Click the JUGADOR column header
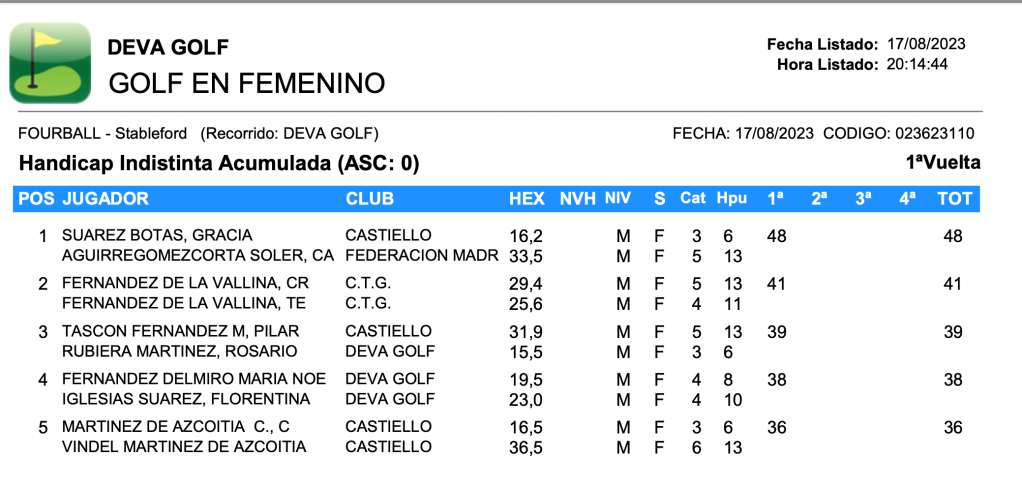This screenshot has width=1022, height=489. [x=105, y=199]
